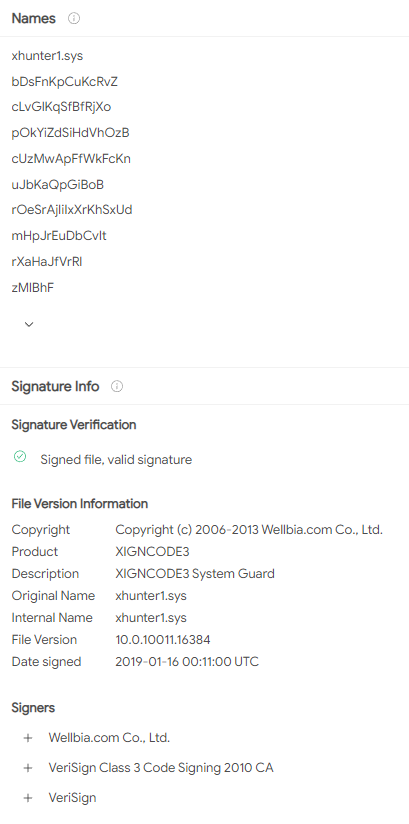Click the XIGNCODE3 System Guard description value
Screen dimensions: 409x824
click(195, 573)
